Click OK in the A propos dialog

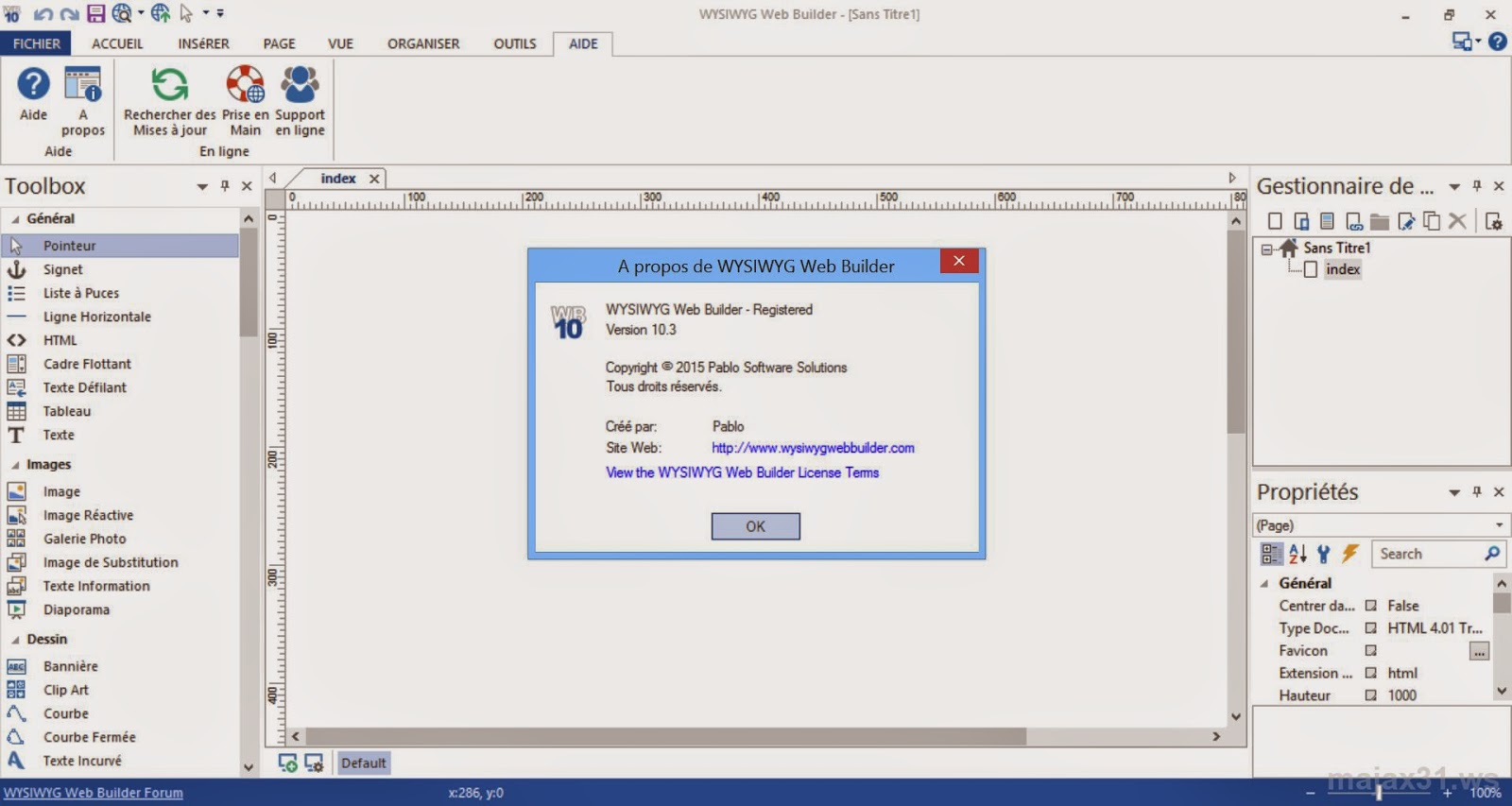(755, 526)
